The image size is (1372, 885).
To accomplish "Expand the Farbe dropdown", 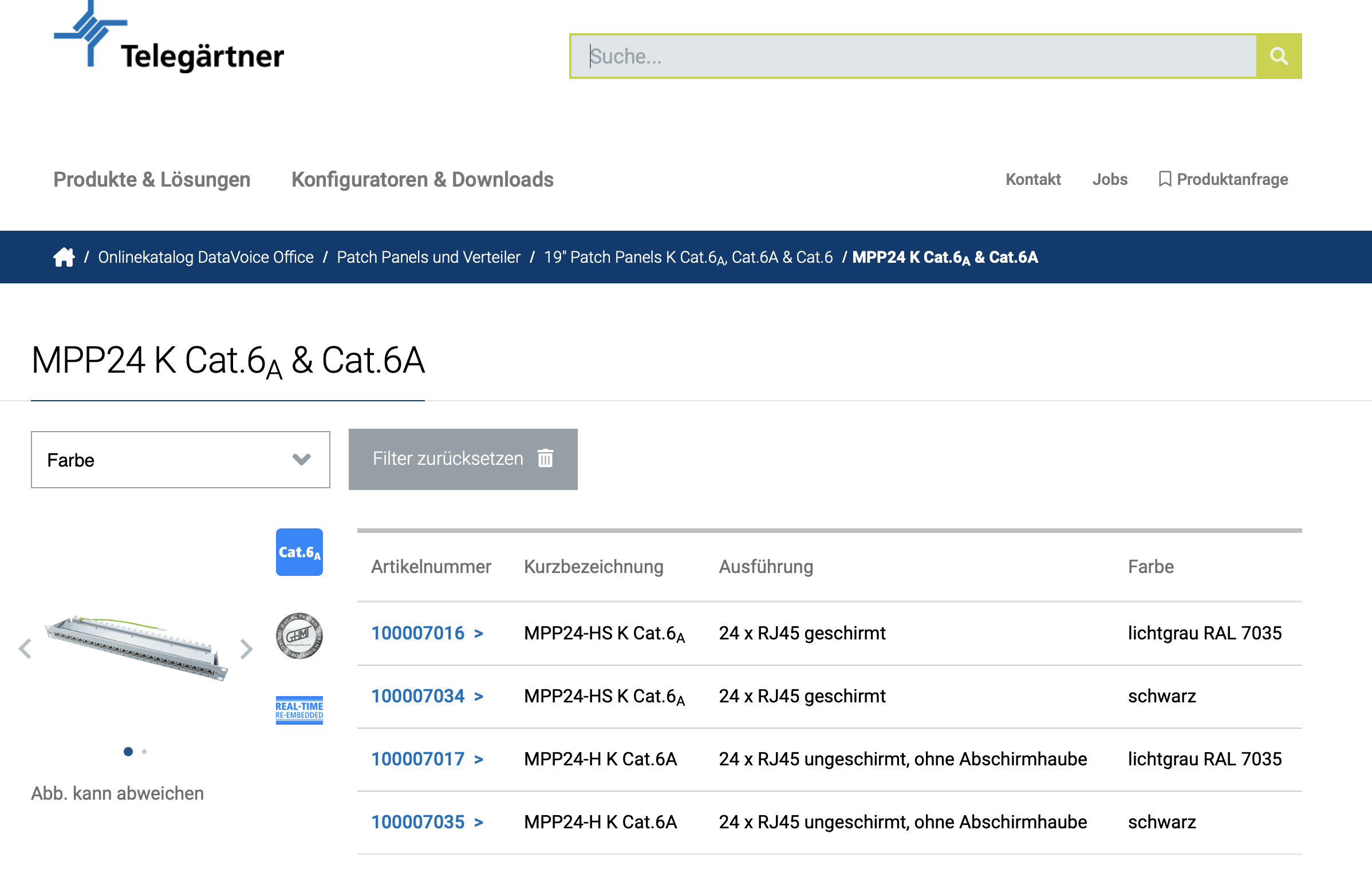I will pos(180,460).
